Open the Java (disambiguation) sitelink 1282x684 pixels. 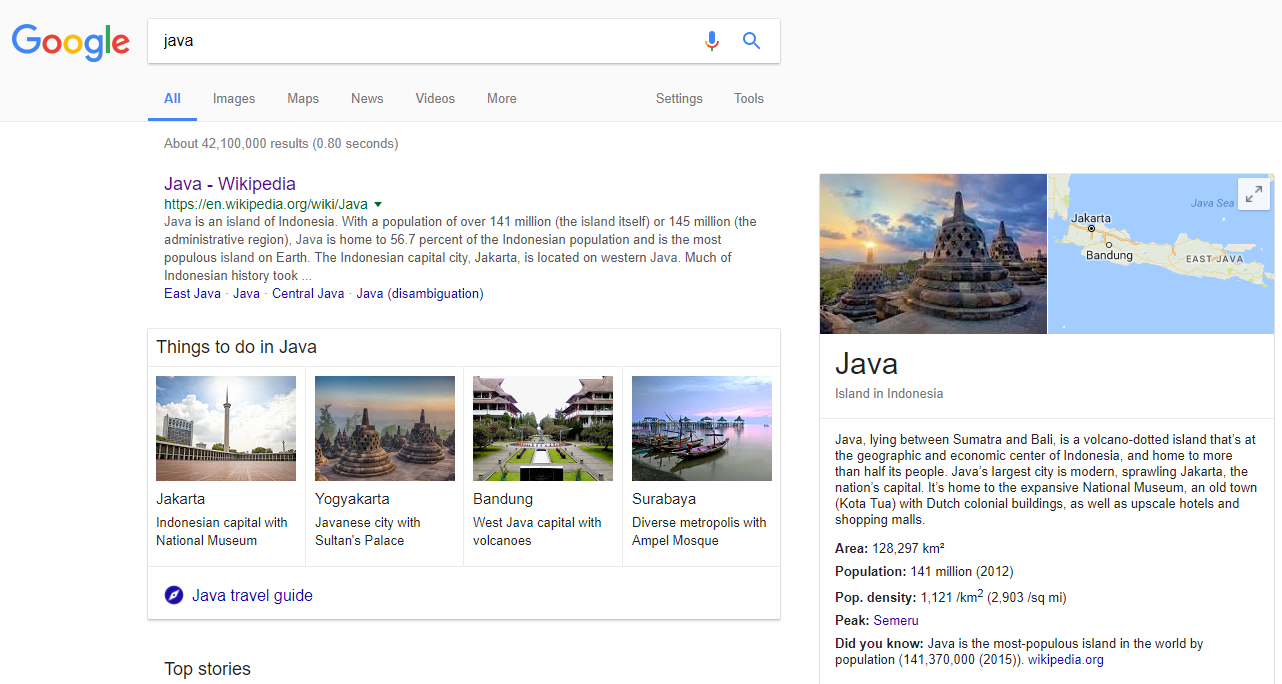tap(420, 294)
